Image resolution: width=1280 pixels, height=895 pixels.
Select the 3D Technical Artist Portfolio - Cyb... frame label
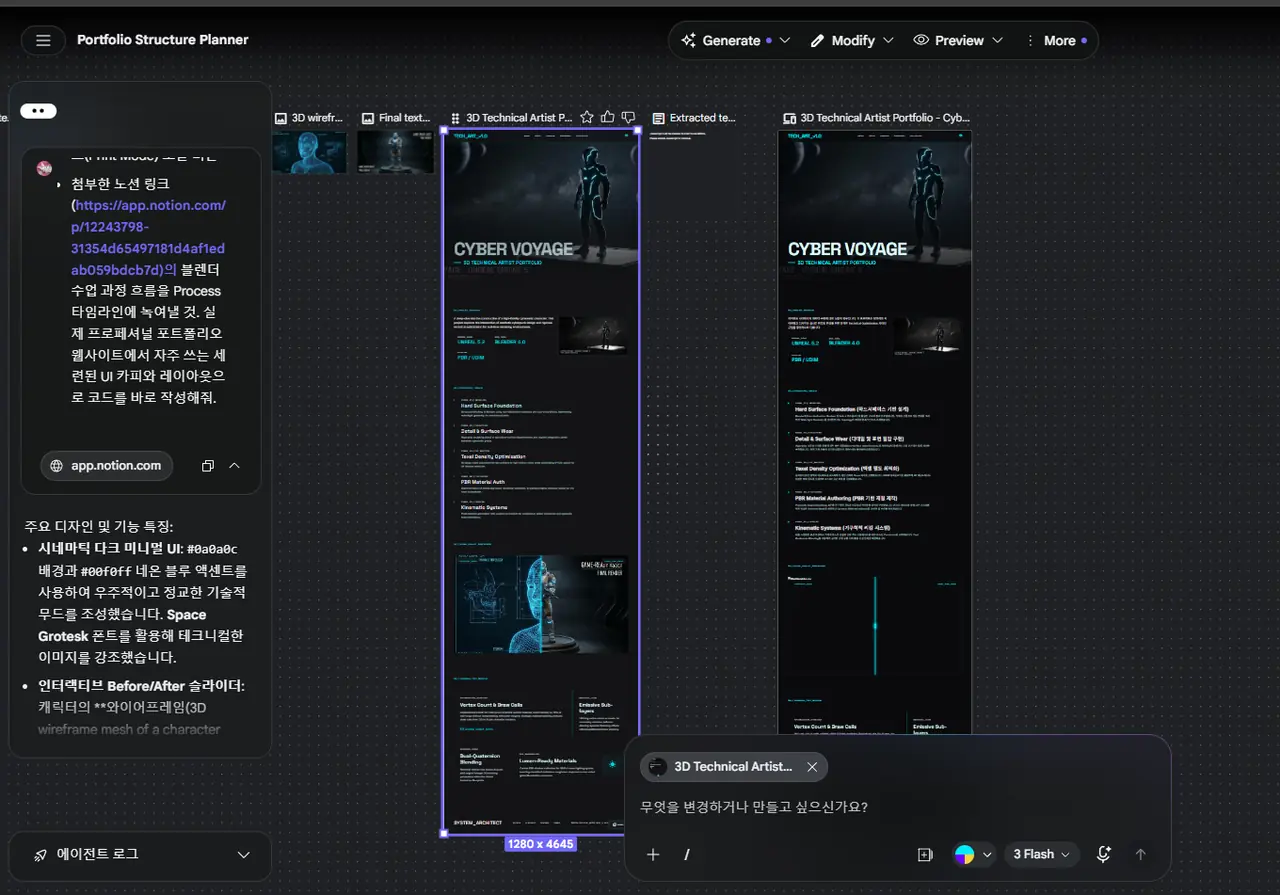click(876, 118)
